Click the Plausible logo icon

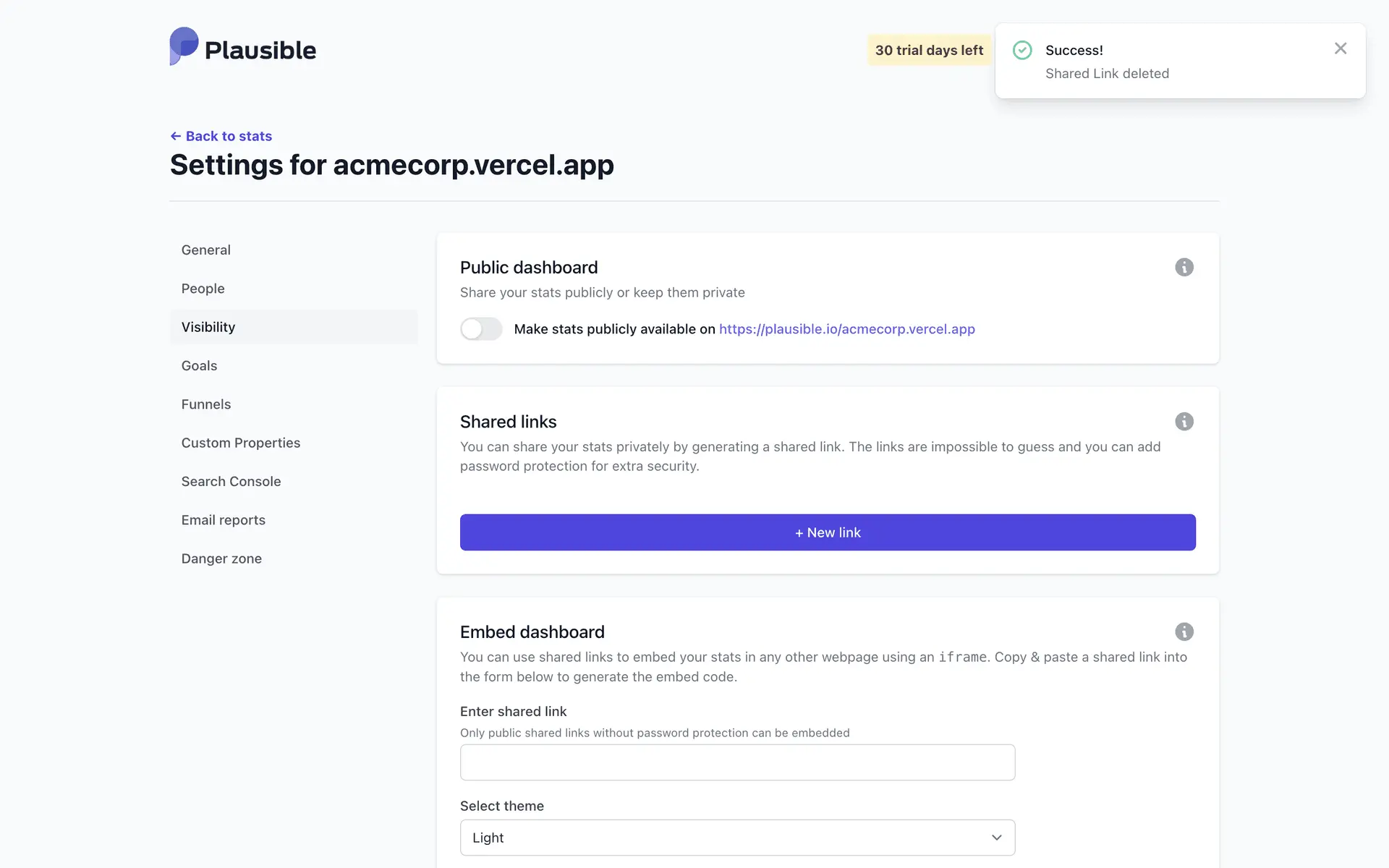(x=184, y=46)
